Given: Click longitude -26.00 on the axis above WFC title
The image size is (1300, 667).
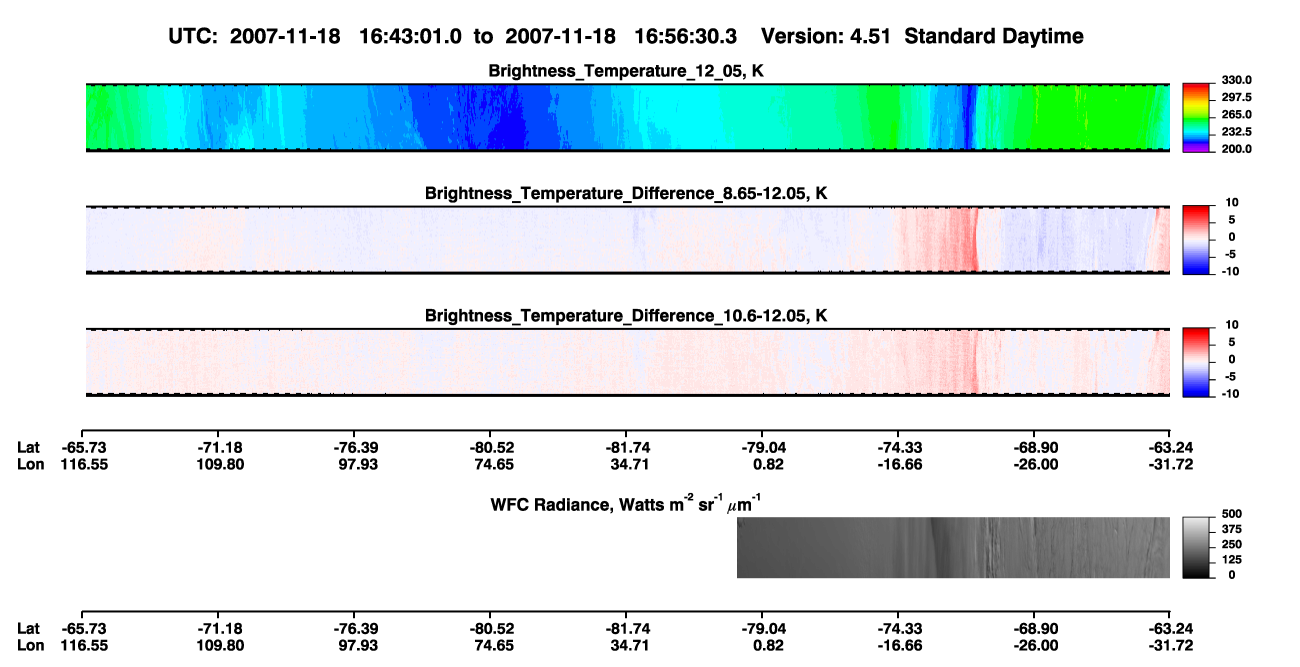Looking at the screenshot, I should tap(1034, 464).
